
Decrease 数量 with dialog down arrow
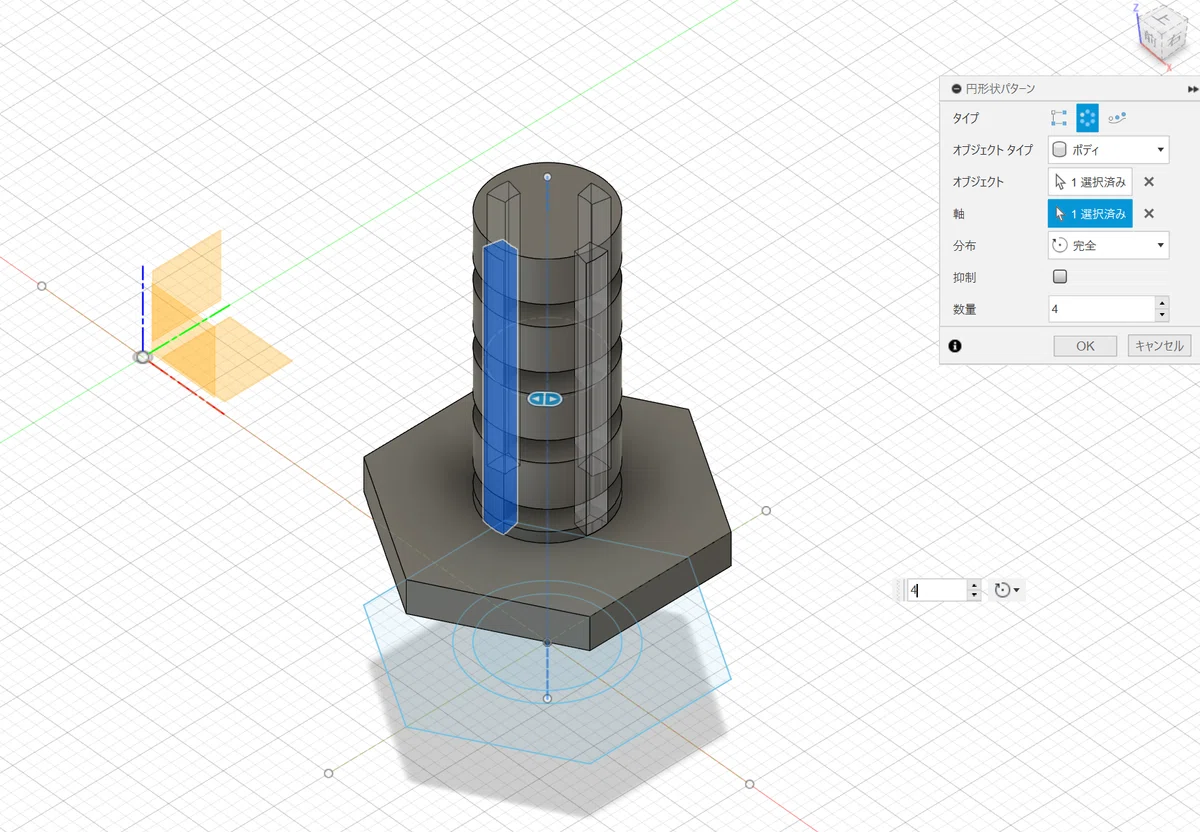tap(1161, 316)
